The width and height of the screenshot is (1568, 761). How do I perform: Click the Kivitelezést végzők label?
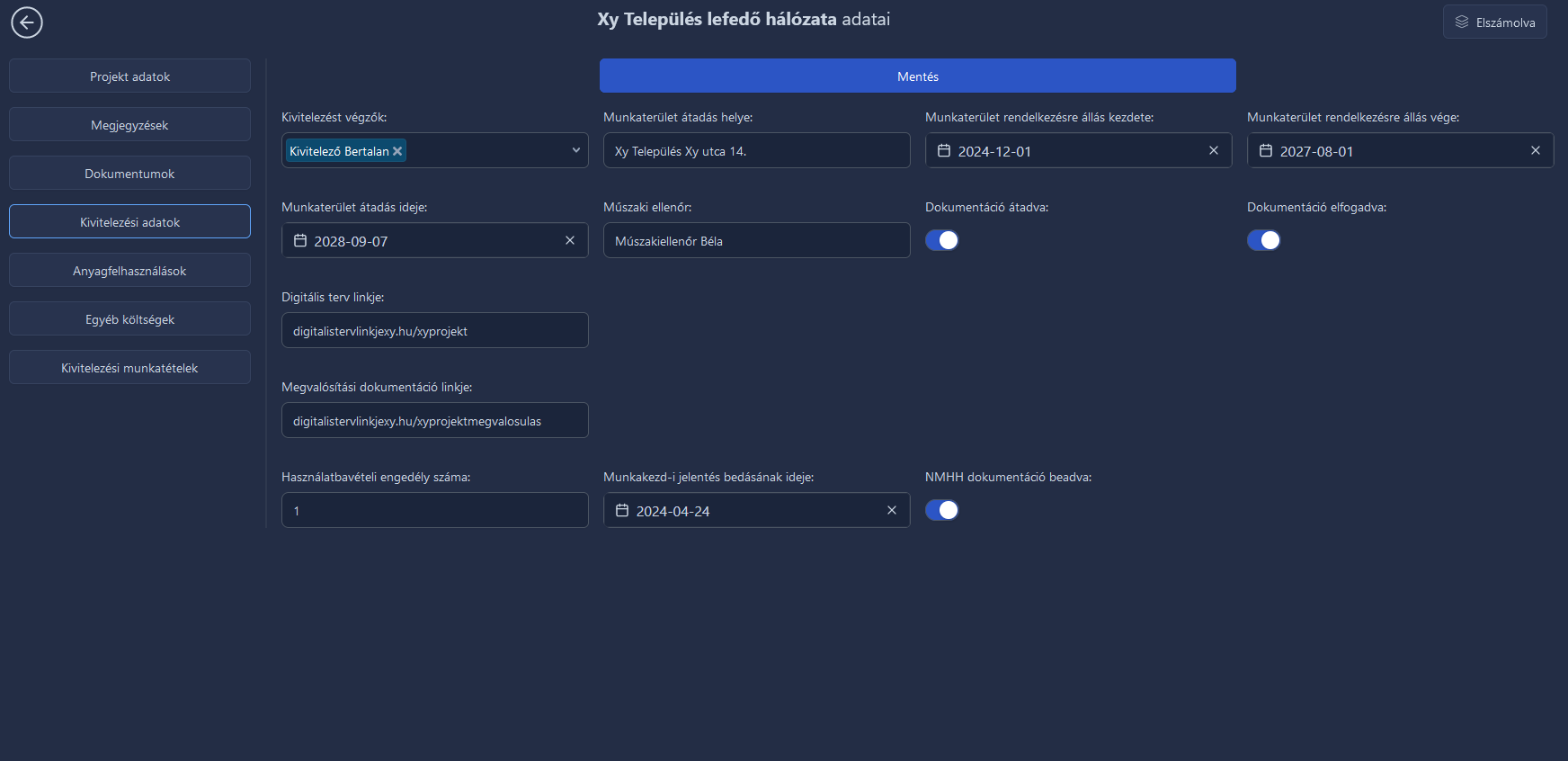click(334, 117)
